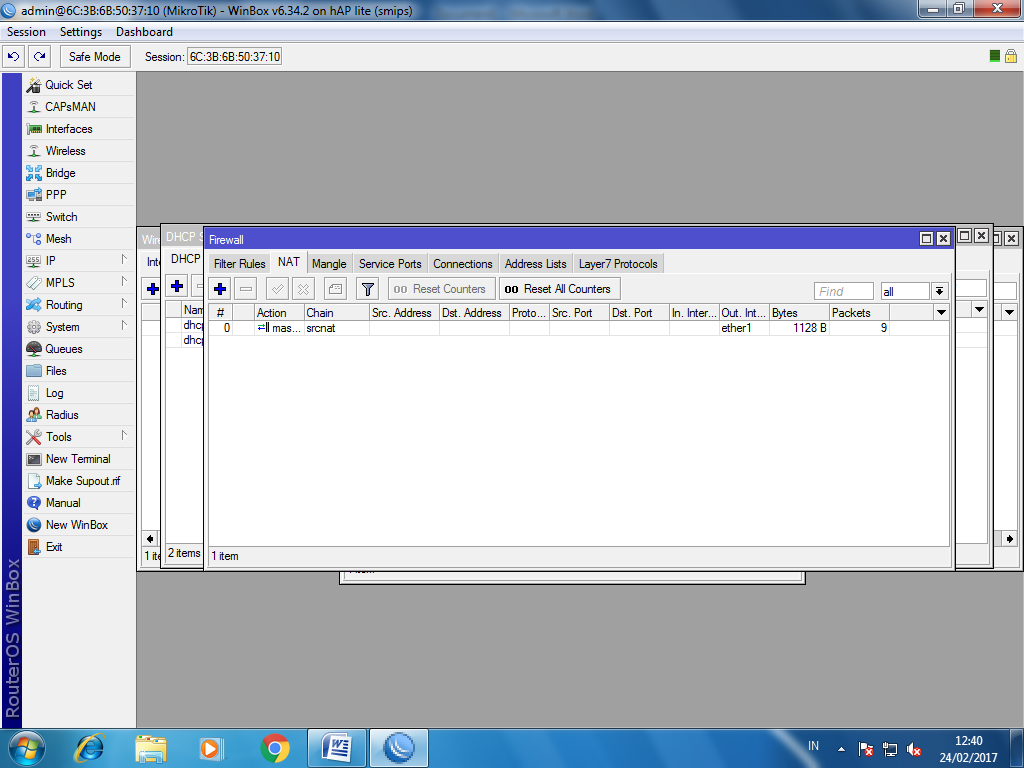Screen dimensions: 1024x768
Task: Open the 'all' filter dropdown in Firewall
Action: (939, 291)
